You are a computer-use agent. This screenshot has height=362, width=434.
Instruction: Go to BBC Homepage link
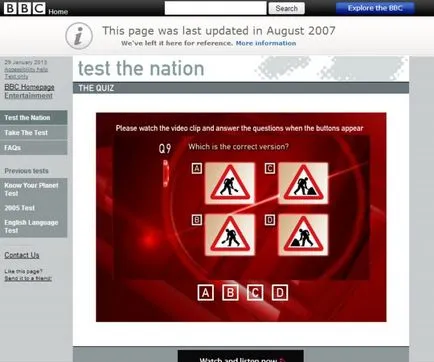click(29, 87)
